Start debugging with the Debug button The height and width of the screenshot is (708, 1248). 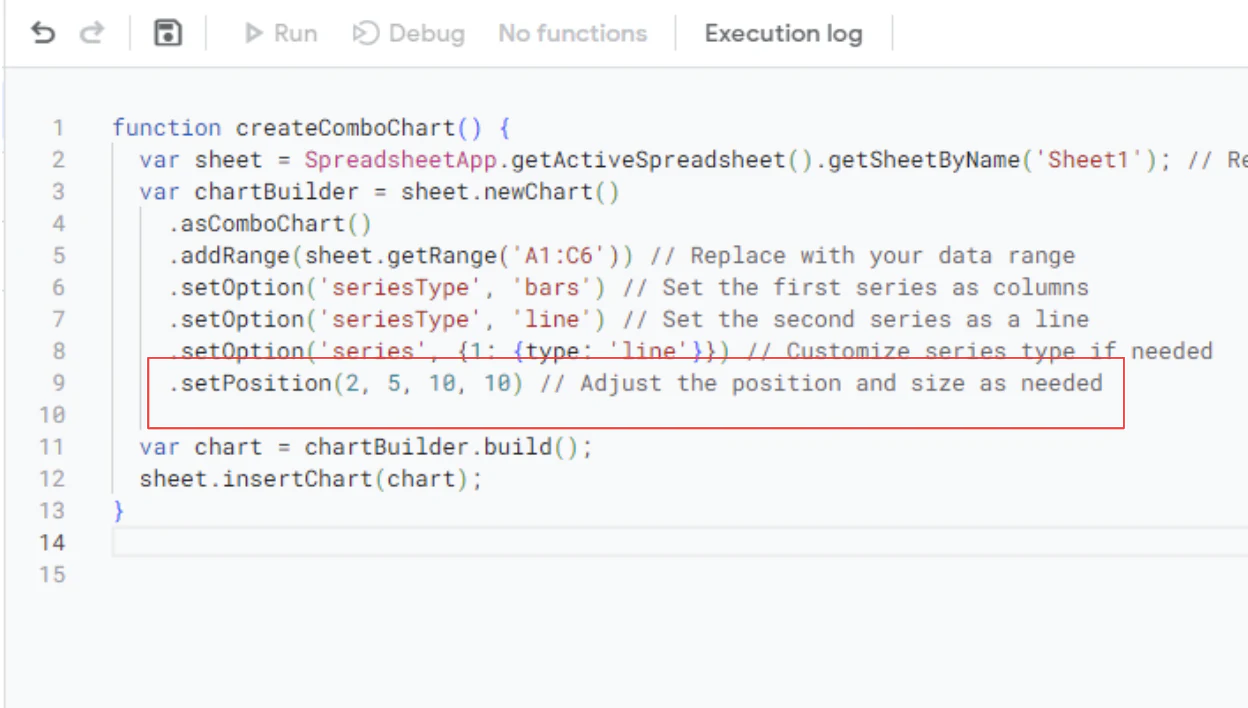point(409,34)
